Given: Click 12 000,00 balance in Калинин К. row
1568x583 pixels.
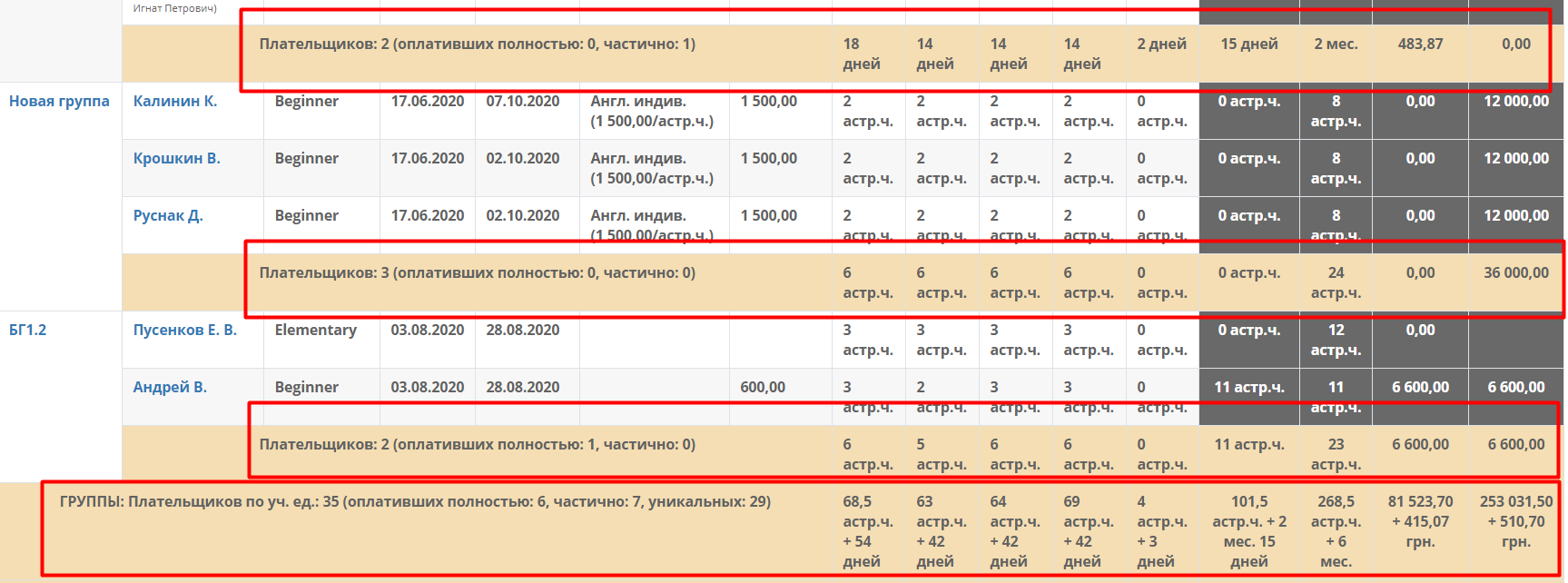Looking at the screenshot, I should [1516, 101].
